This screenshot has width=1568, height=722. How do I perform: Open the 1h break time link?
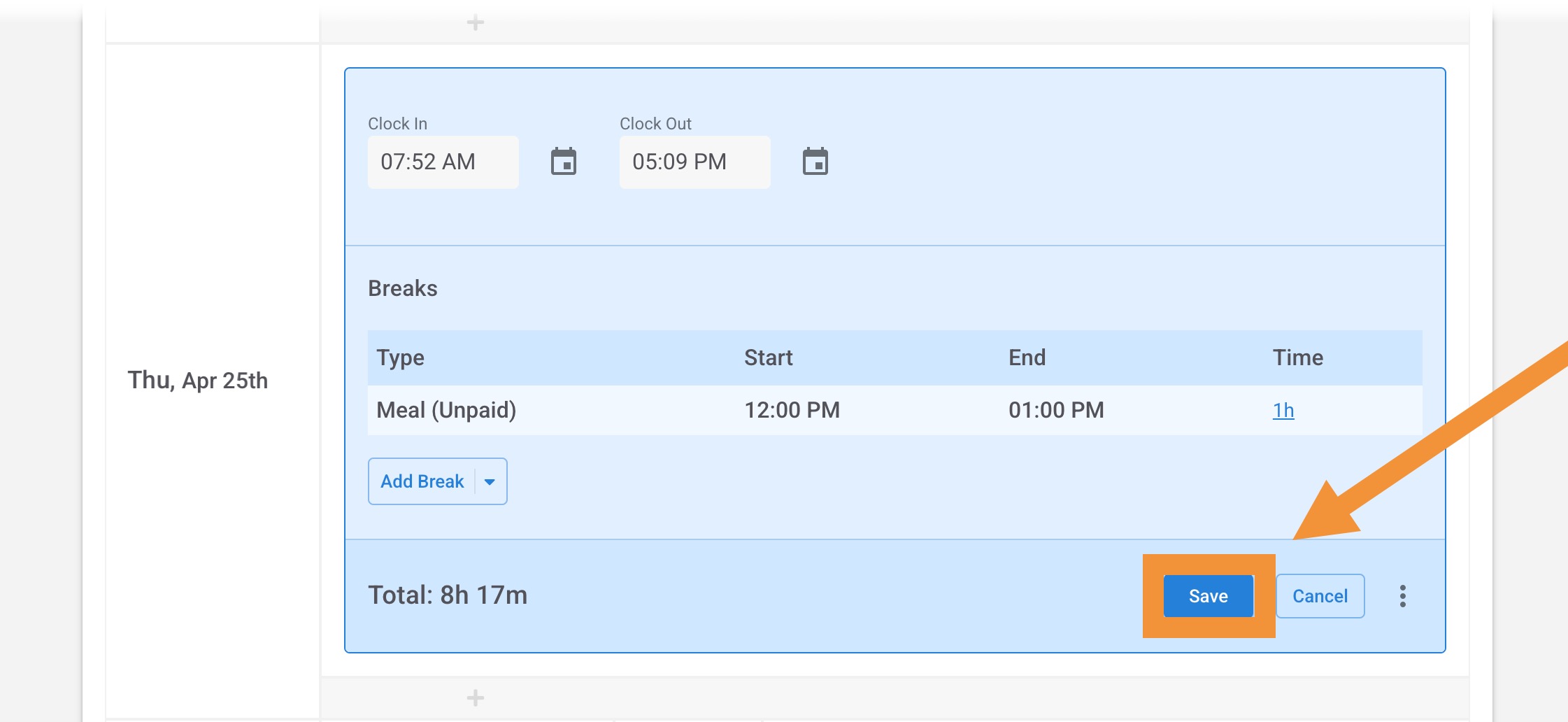tap(1283, 410)
